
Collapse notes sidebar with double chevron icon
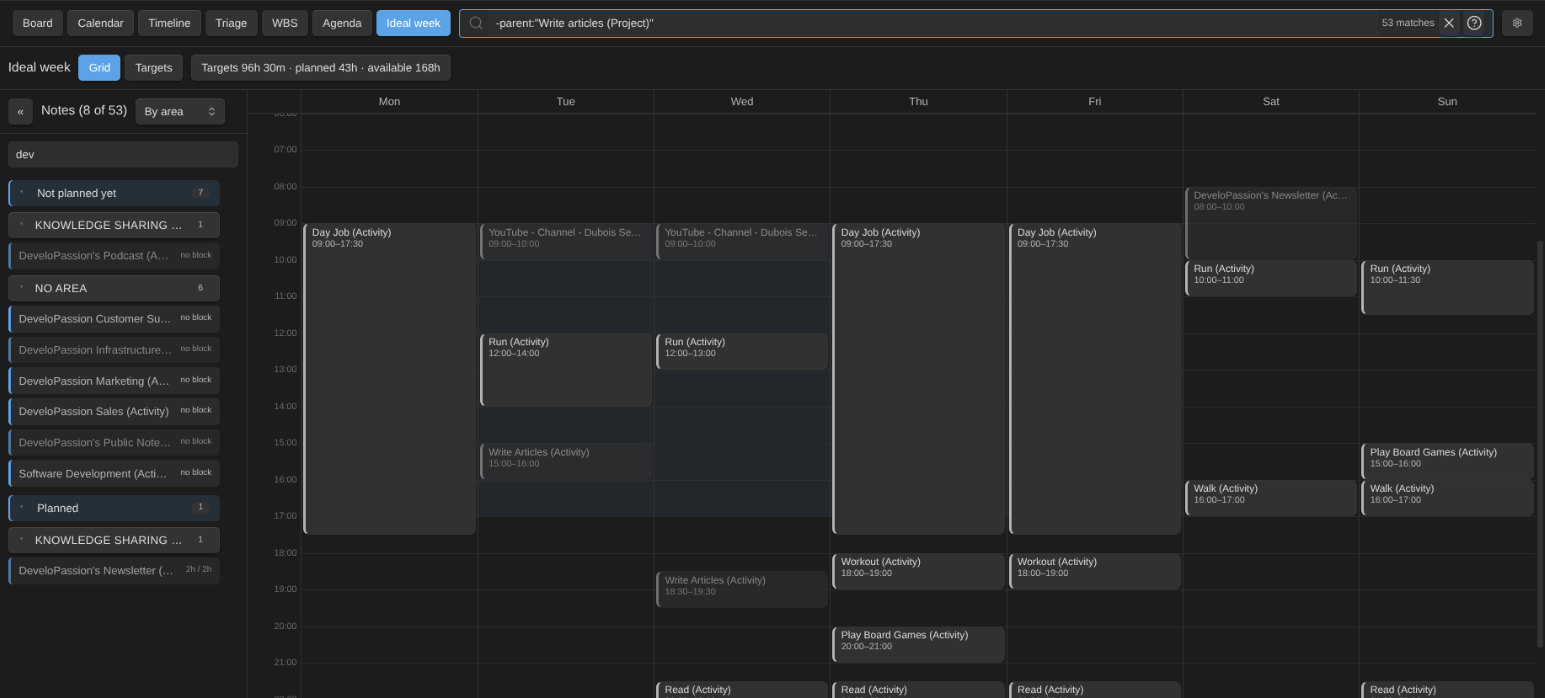click(x=20, y=111)
